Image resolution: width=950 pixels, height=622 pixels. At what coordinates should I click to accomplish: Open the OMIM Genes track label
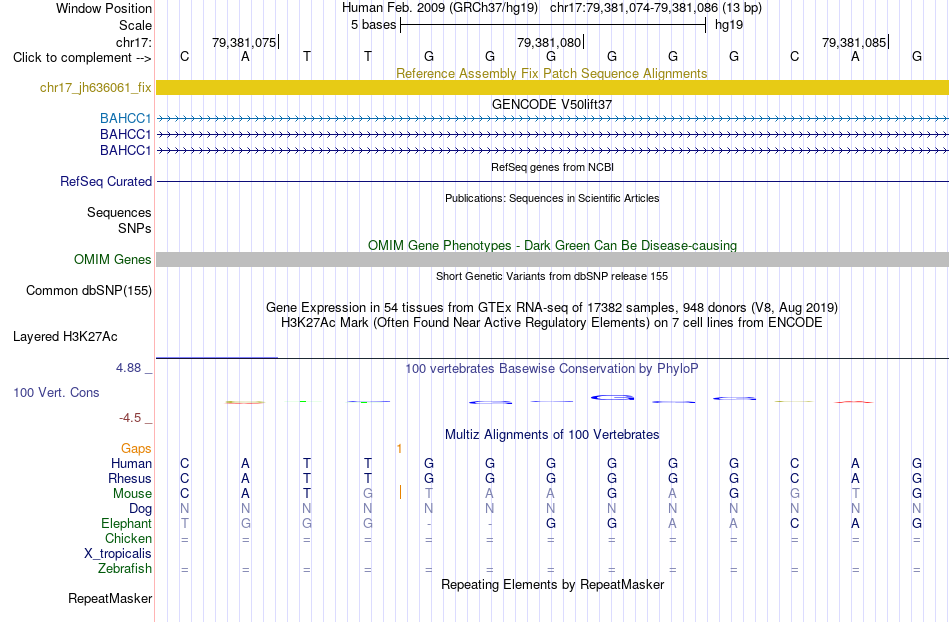click(112, 259)
